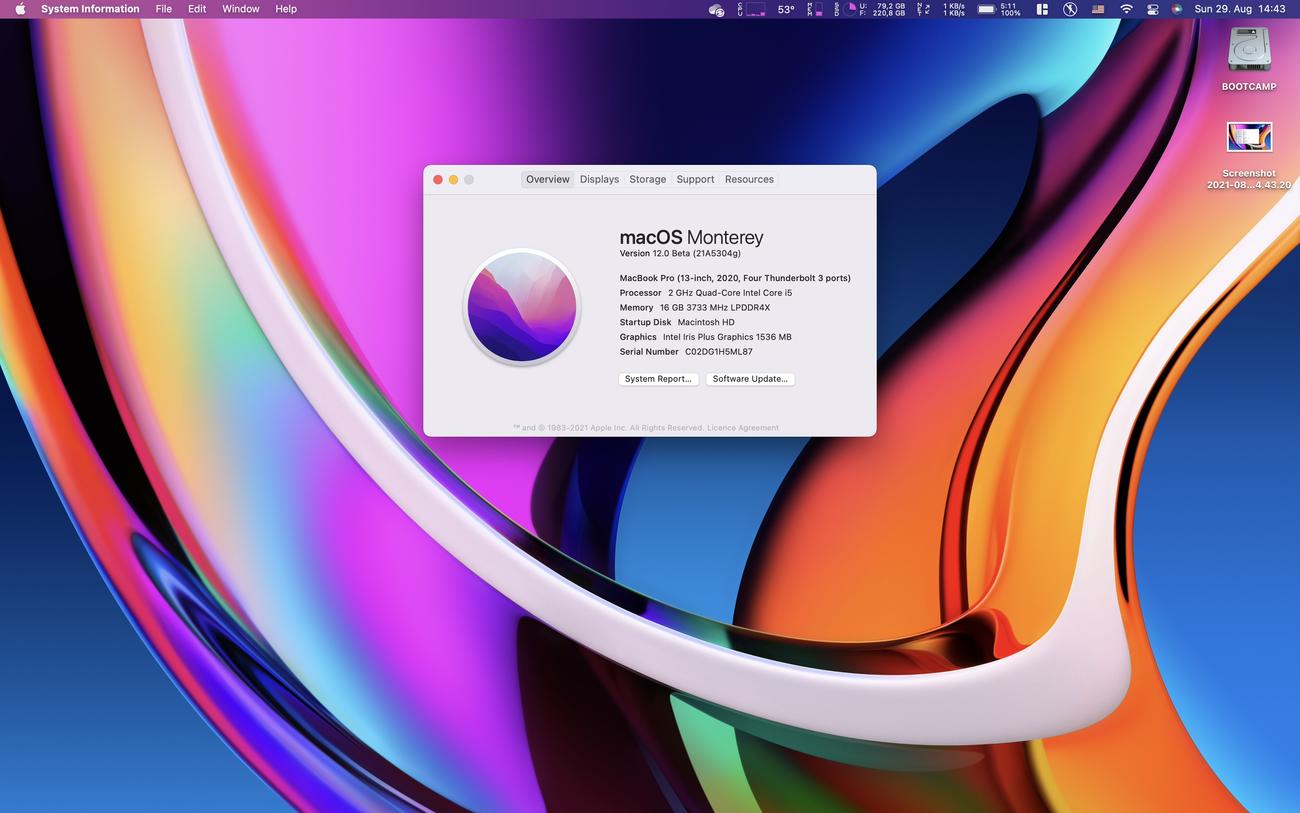This screenshot has height=813, width=1300.
Task: Click the macOS Monterey title text
Action: coord(691,237)
